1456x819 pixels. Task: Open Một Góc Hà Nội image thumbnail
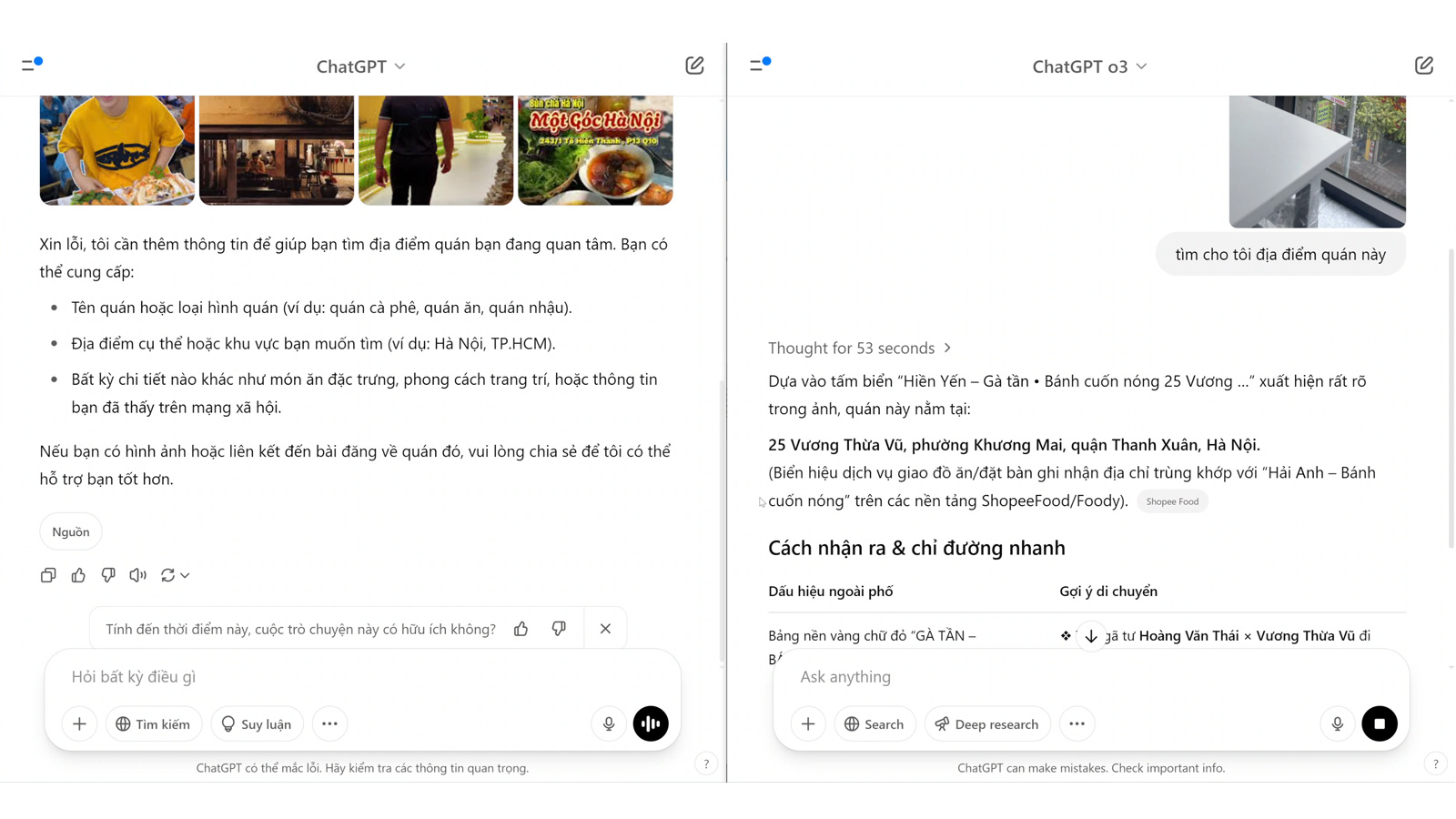click(x=595, y=150)
